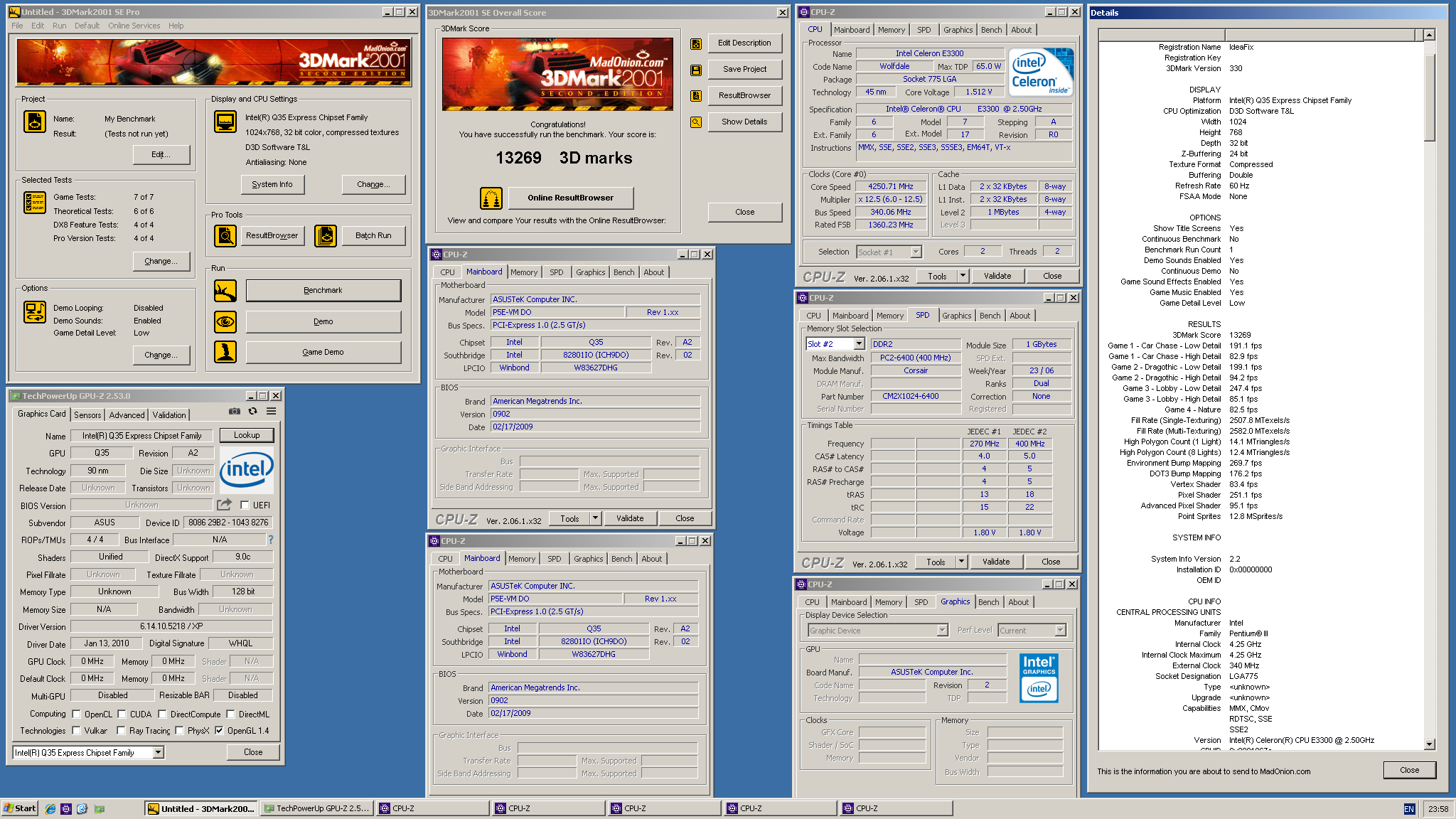Image resolution: width=1456 pixels, height=819 pixels.
Task: Open the GPU selection dropdown in GPU-Z
Action: pyautogui.click(x=158, y=752)
